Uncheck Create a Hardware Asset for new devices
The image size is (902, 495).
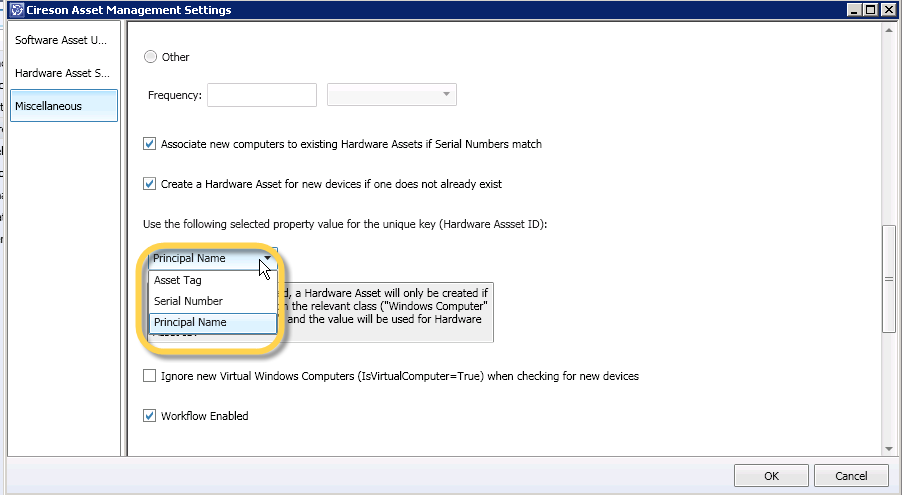pos(151,184)
